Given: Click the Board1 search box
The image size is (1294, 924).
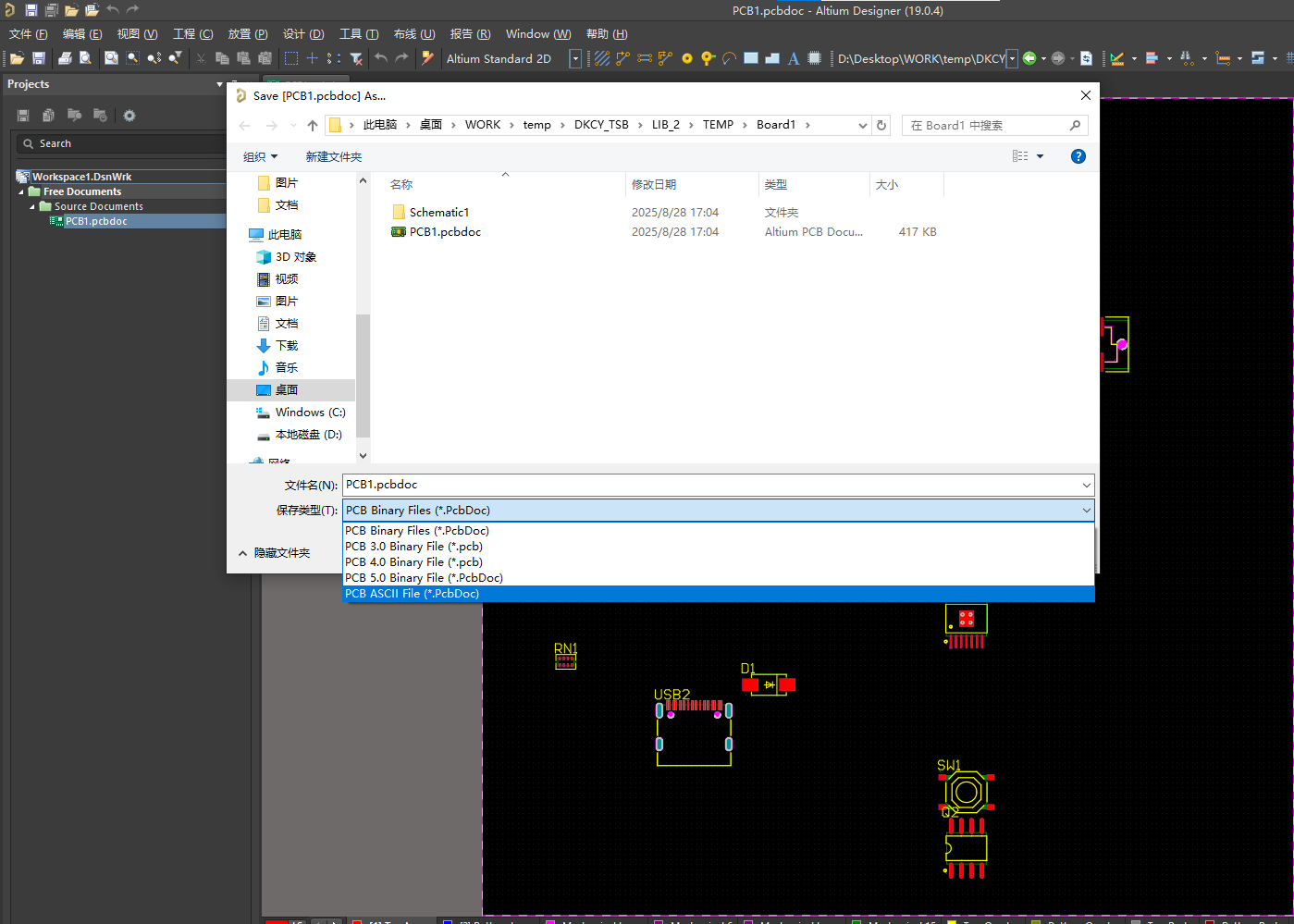Looking at the screenshot, I should 994,125.
